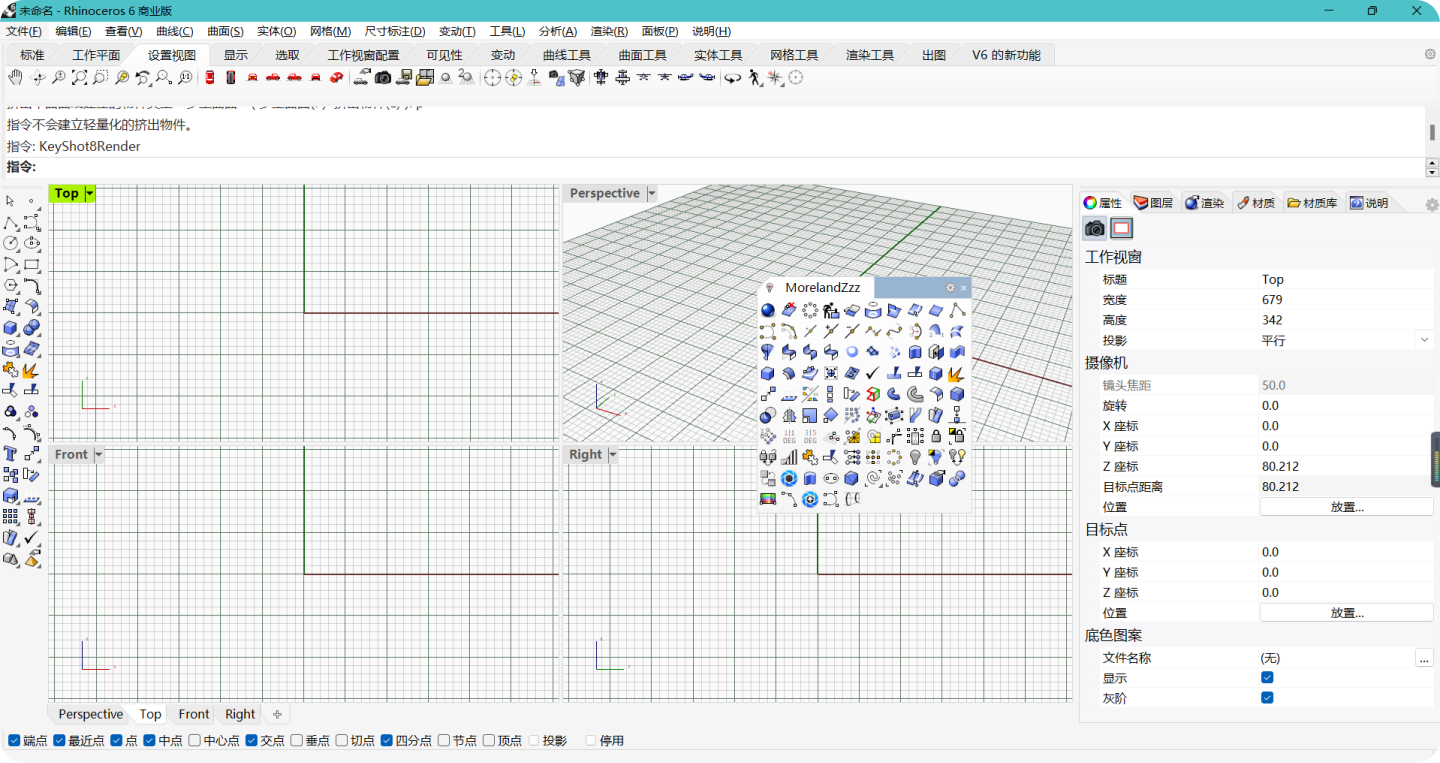Open the Top viewport title dropdown arrow
This screenshot has height=763, width=1440.
[x=90, y=193]
